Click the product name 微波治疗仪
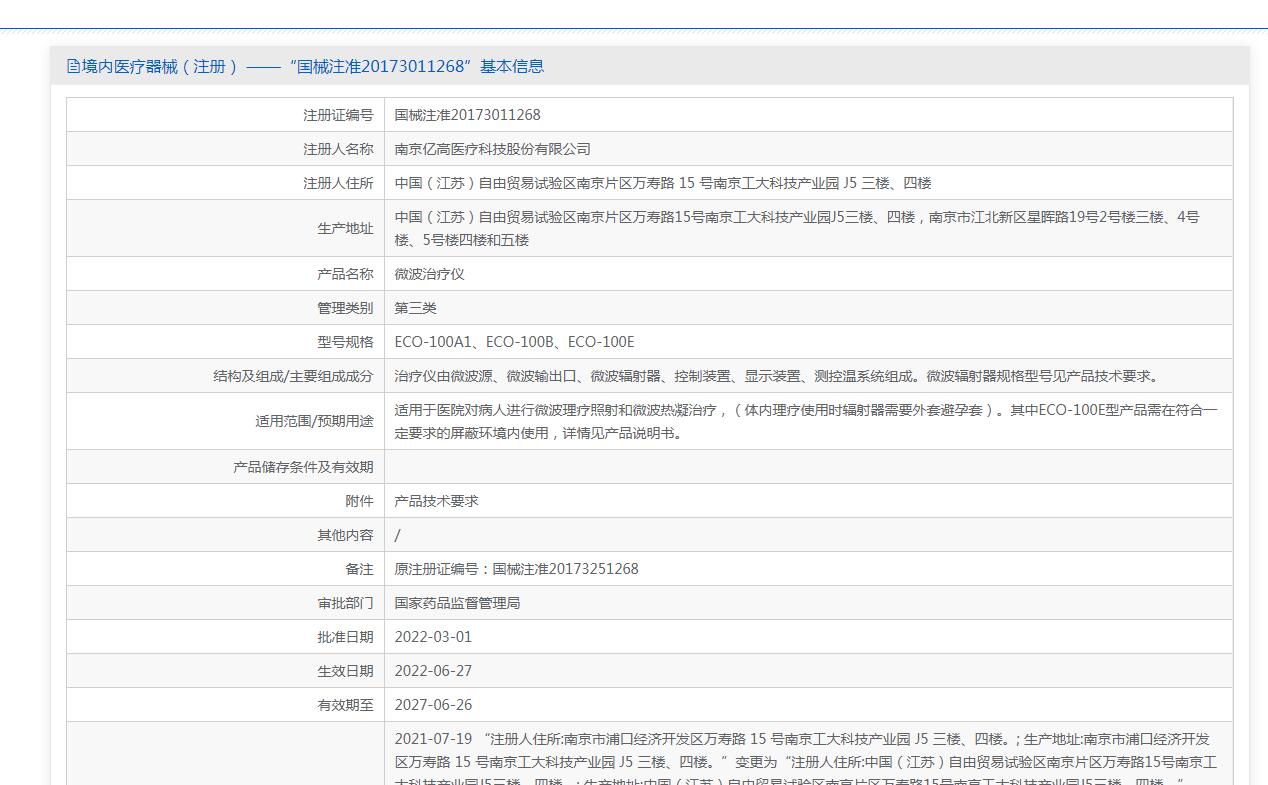The width and height of the screenshot is (1268, 785). pos(429,274)
